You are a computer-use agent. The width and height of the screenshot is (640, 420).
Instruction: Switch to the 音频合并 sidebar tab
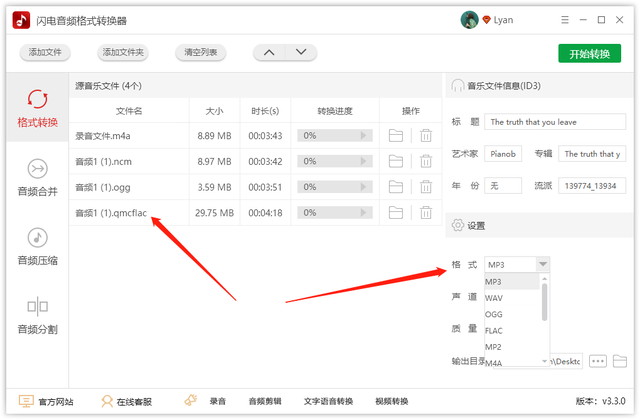coord(38,177)
